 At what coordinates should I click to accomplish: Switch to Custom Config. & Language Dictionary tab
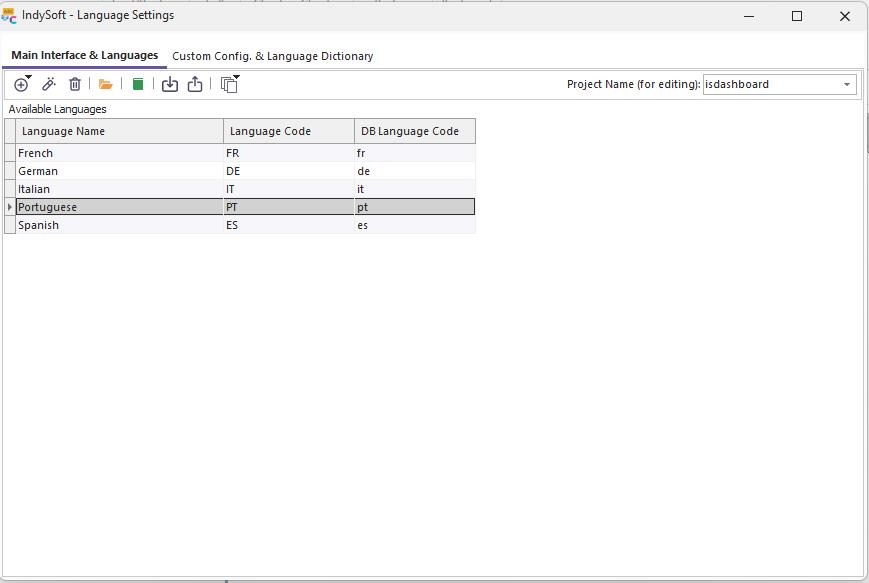click(272, 57)
